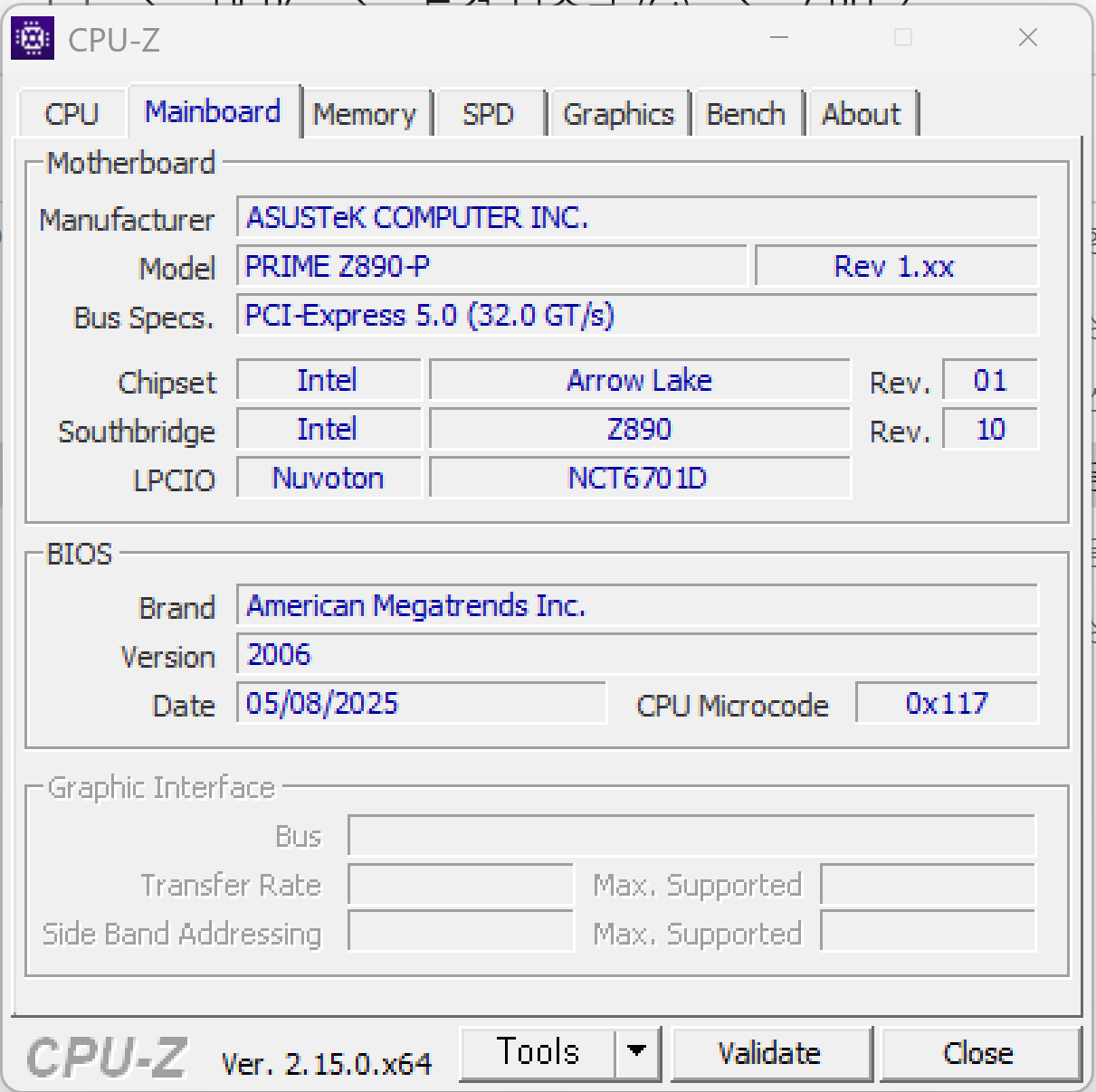Click the NCT6701D LPCIO value
Screen dimensions: 1096x1092
point(640,478)
